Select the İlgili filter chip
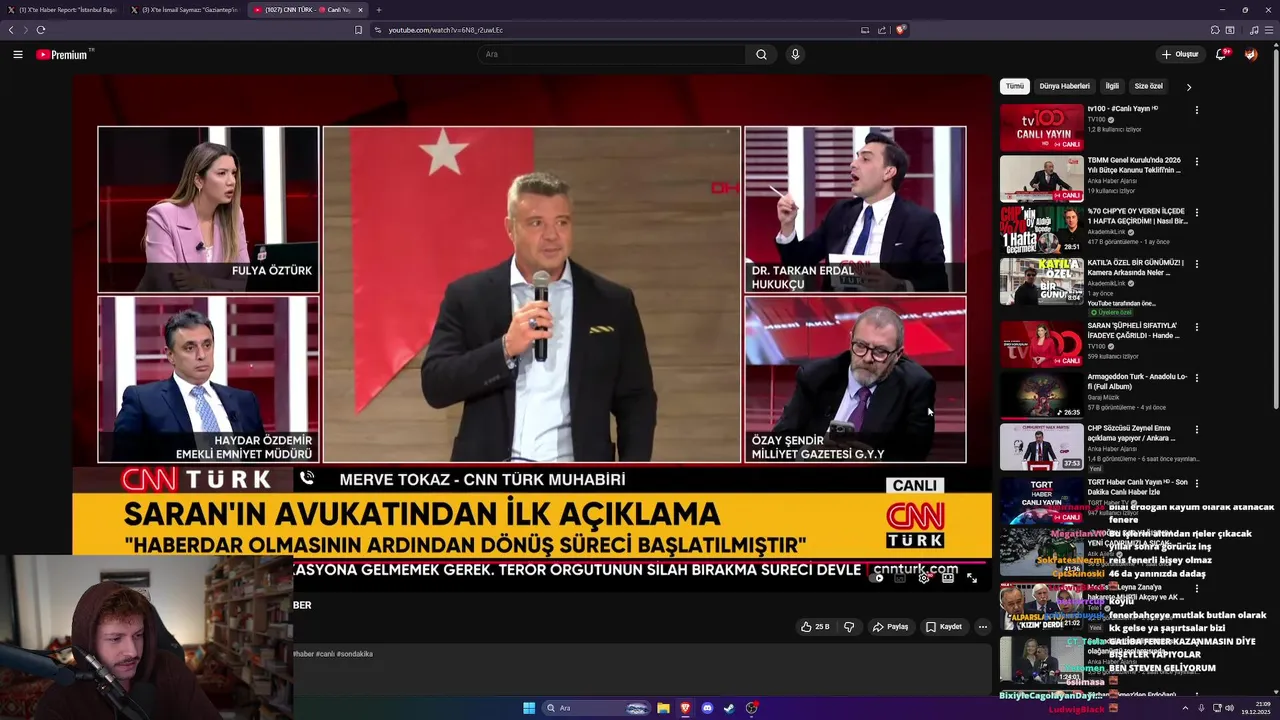The width and height of the screenshot is (1280, 720). pyautogui.click(x=1112, y=86)
